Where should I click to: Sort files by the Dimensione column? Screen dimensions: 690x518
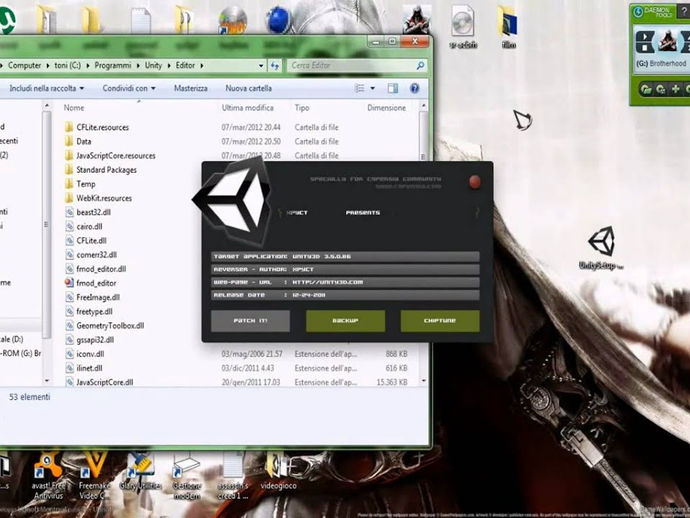click(x=386, y=108)
